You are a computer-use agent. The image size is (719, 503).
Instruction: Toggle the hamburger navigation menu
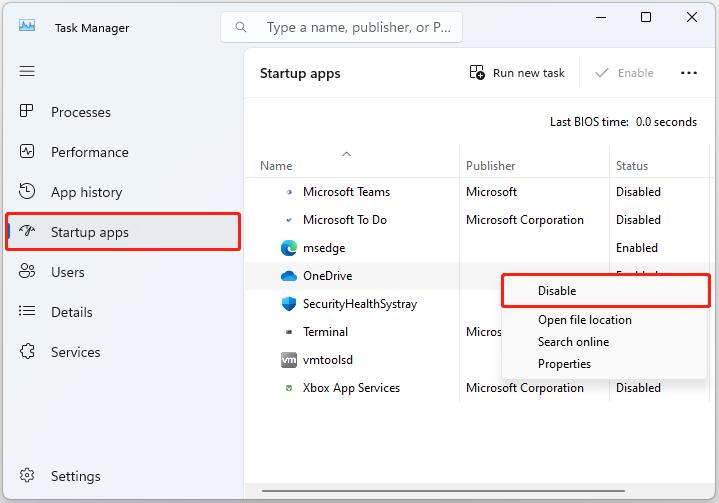[x=27, y=71]
